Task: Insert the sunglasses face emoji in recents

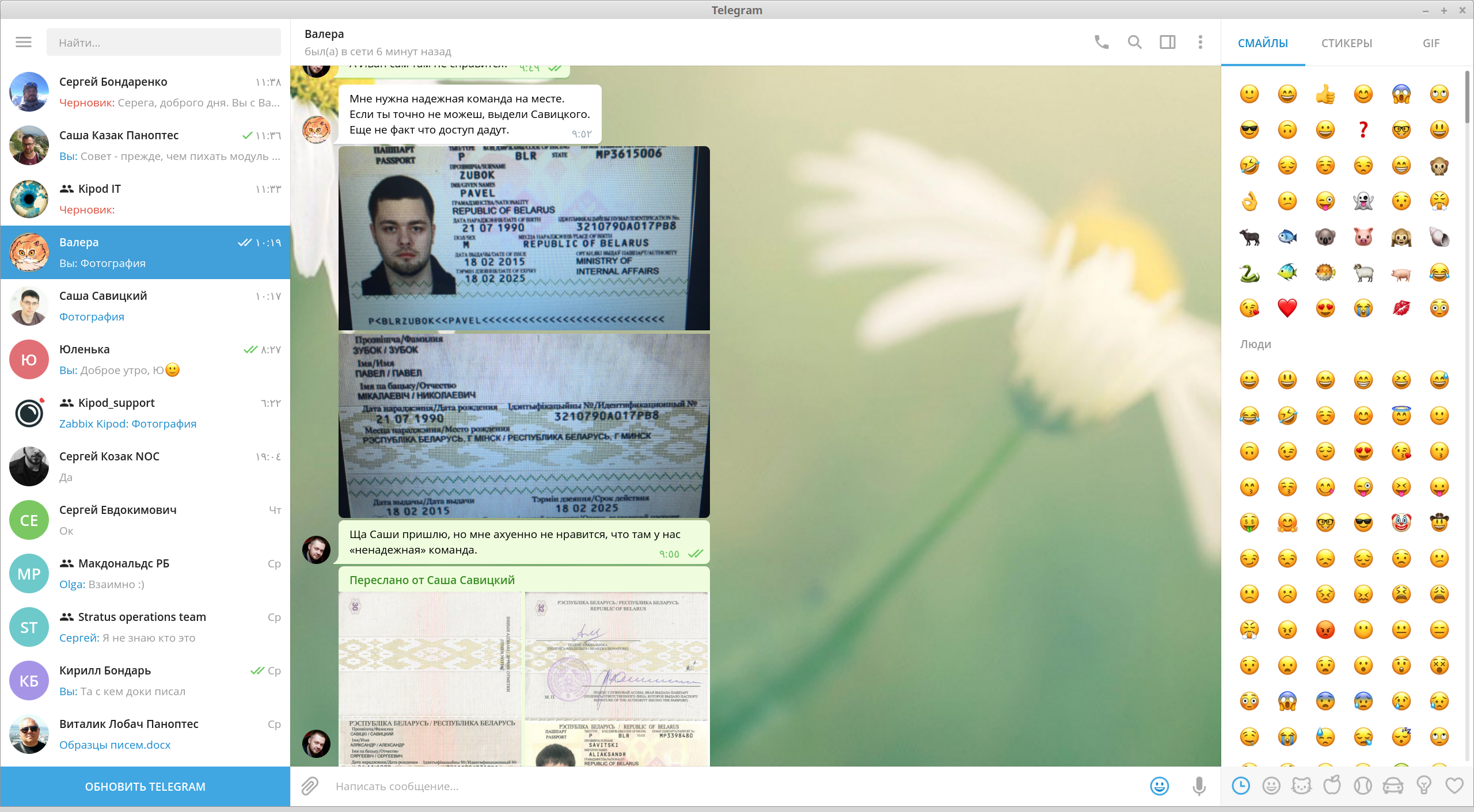Action: (x=1249, y=129)
